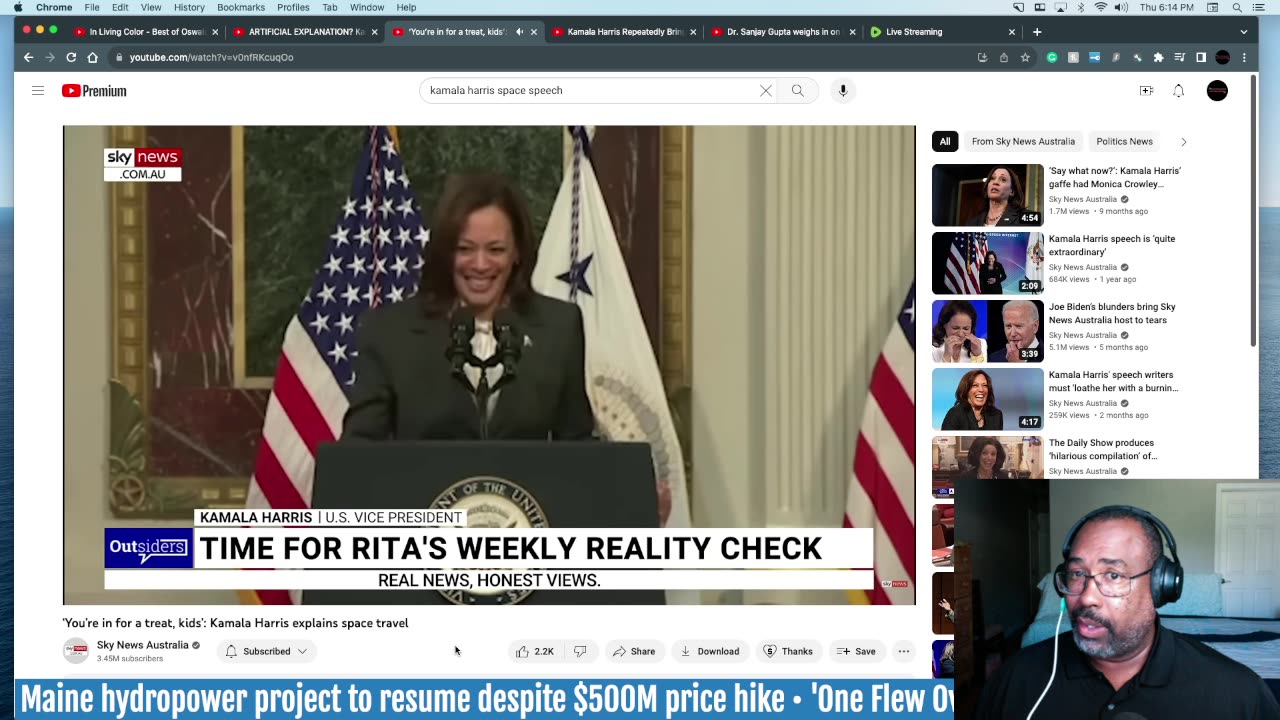Close the Kamala Harris Repeatedly tab
1280x720 pixels.
(x=693, y=32)
